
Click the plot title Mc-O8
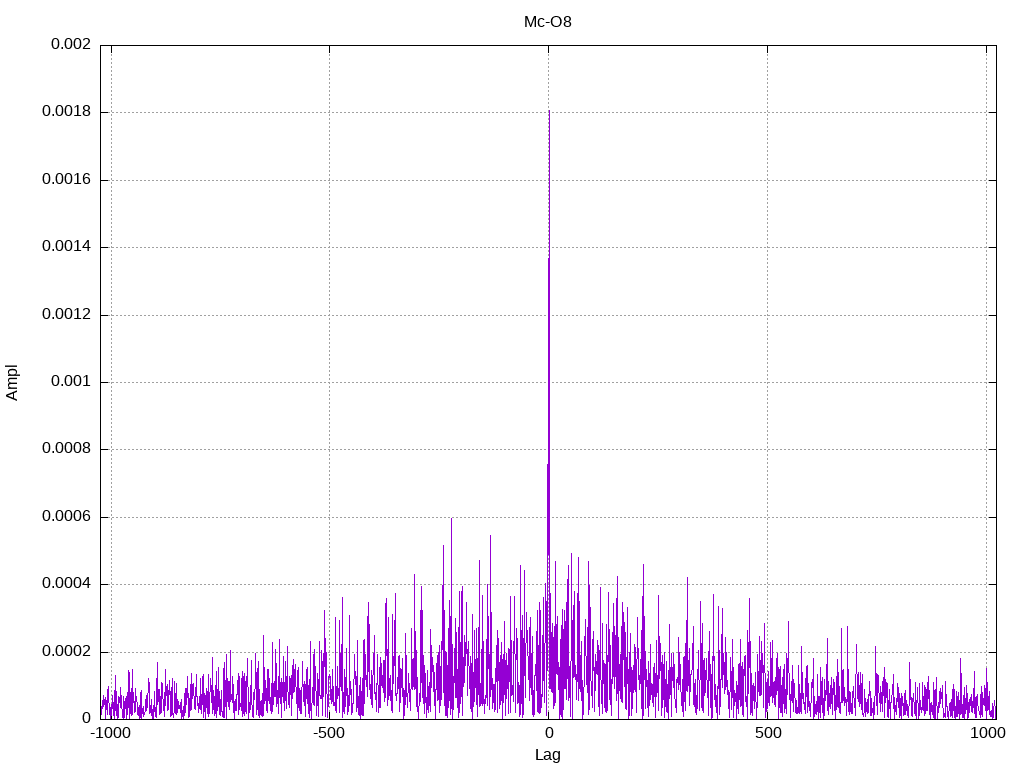pos(548,21)
